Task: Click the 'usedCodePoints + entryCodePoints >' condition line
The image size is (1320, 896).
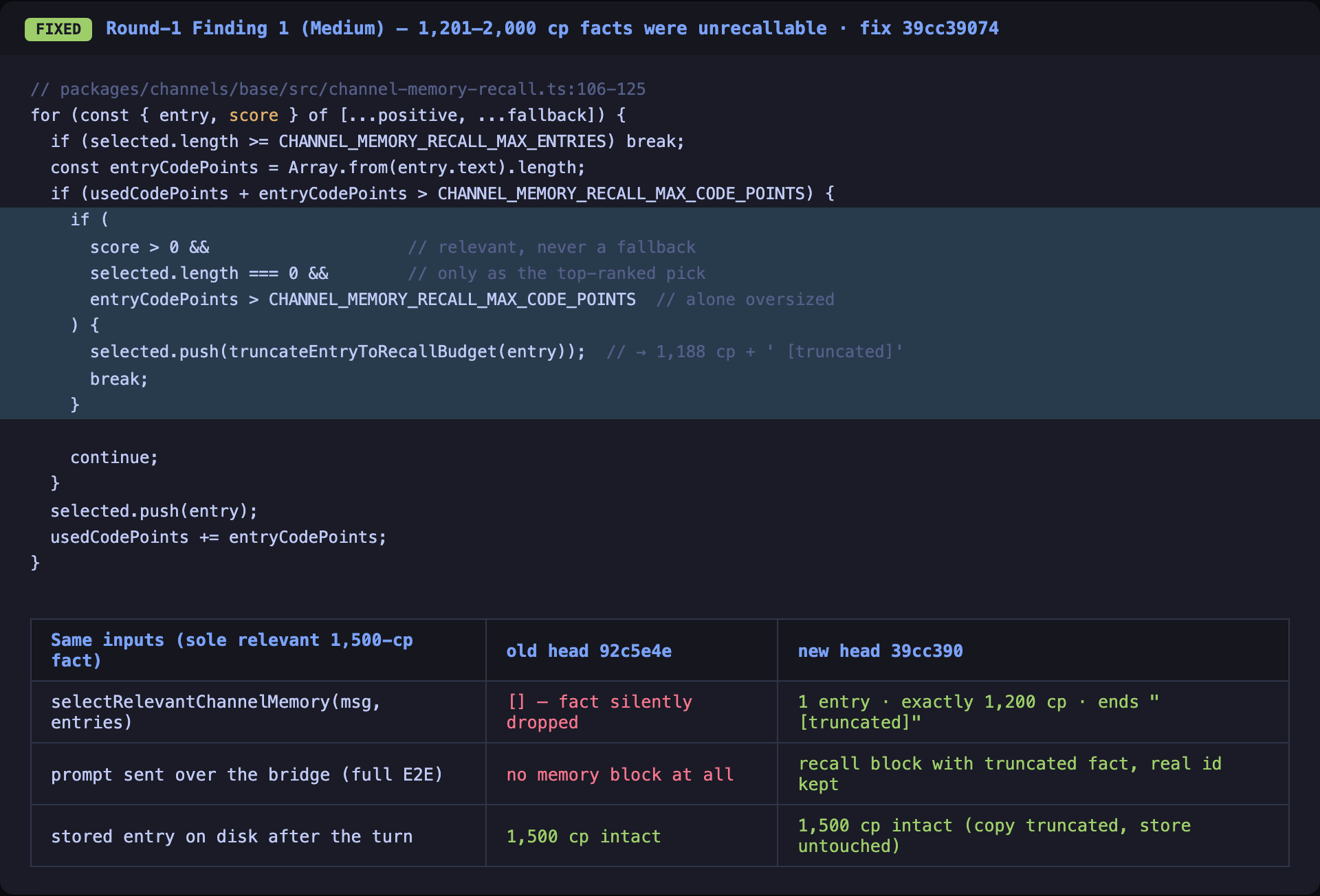Action: (442, 194)
